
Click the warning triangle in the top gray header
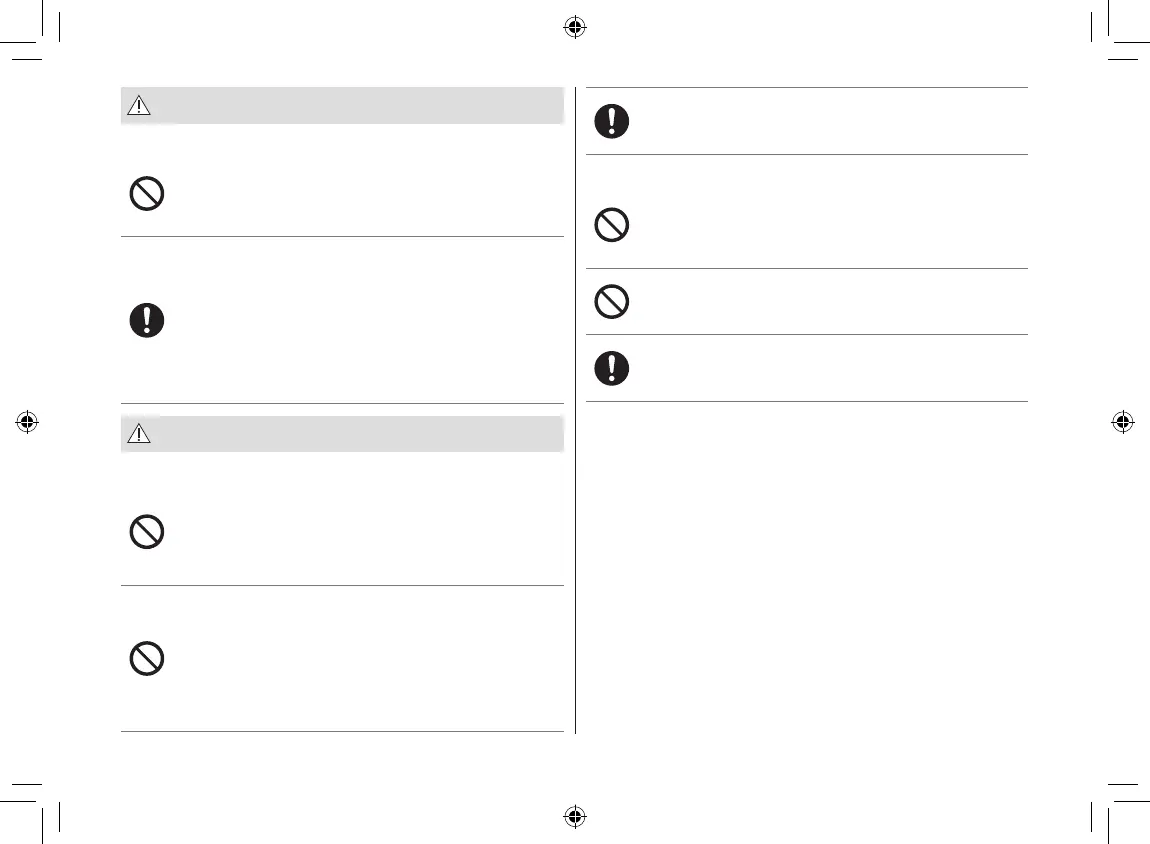point(138,105)
